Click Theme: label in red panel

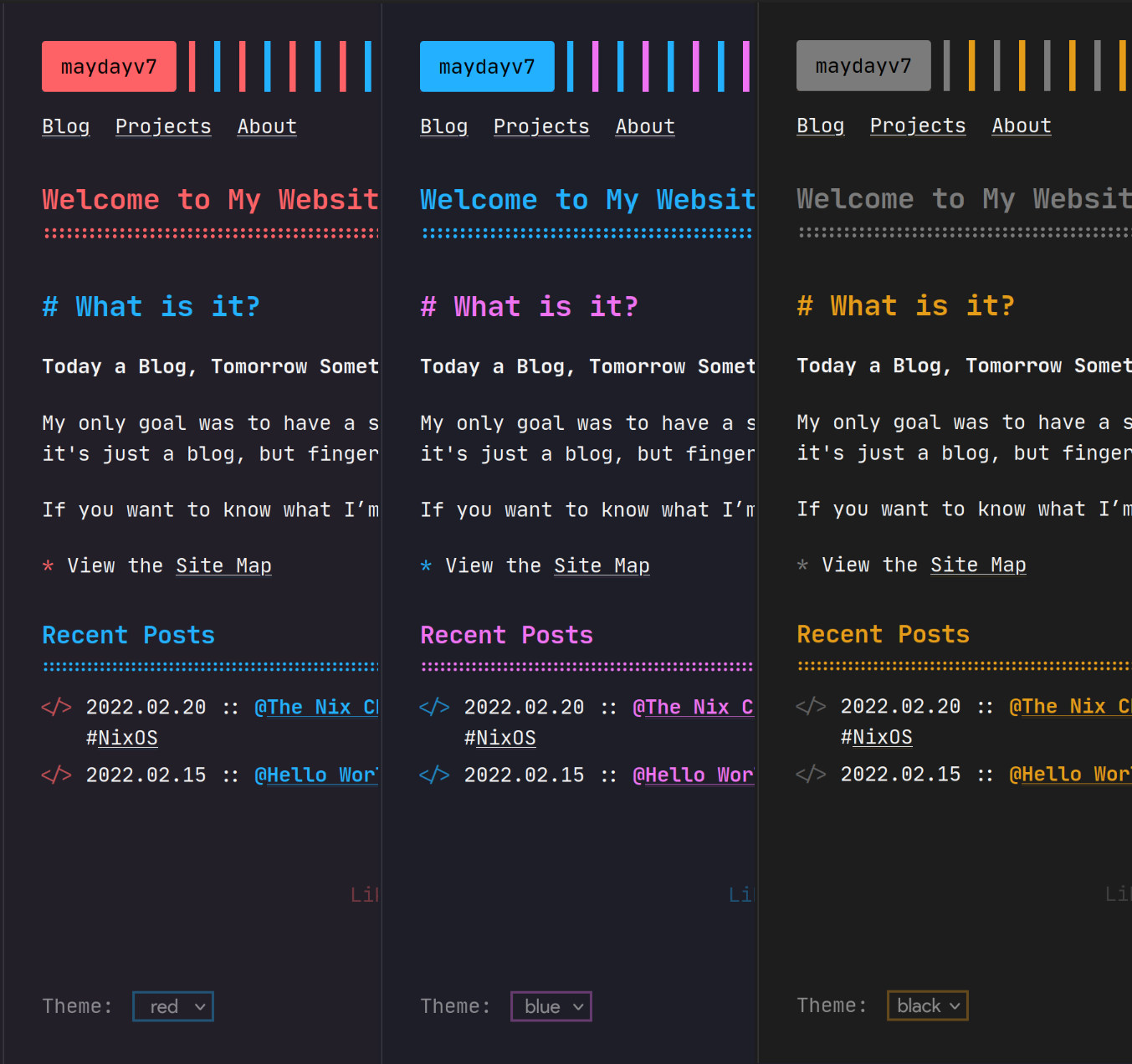[78, 1006]
